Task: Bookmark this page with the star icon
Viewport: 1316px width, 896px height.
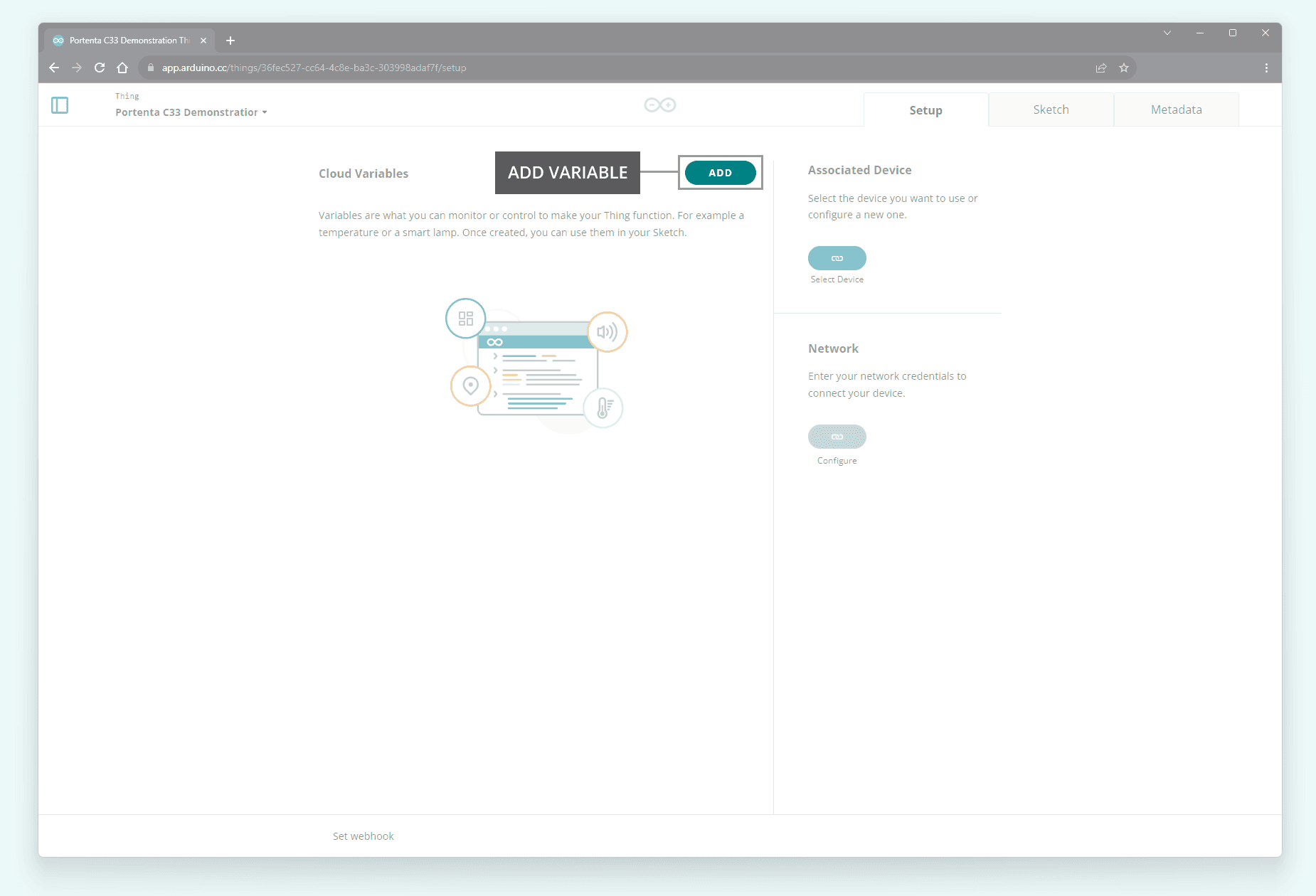Action: [x=1124, y=68]
